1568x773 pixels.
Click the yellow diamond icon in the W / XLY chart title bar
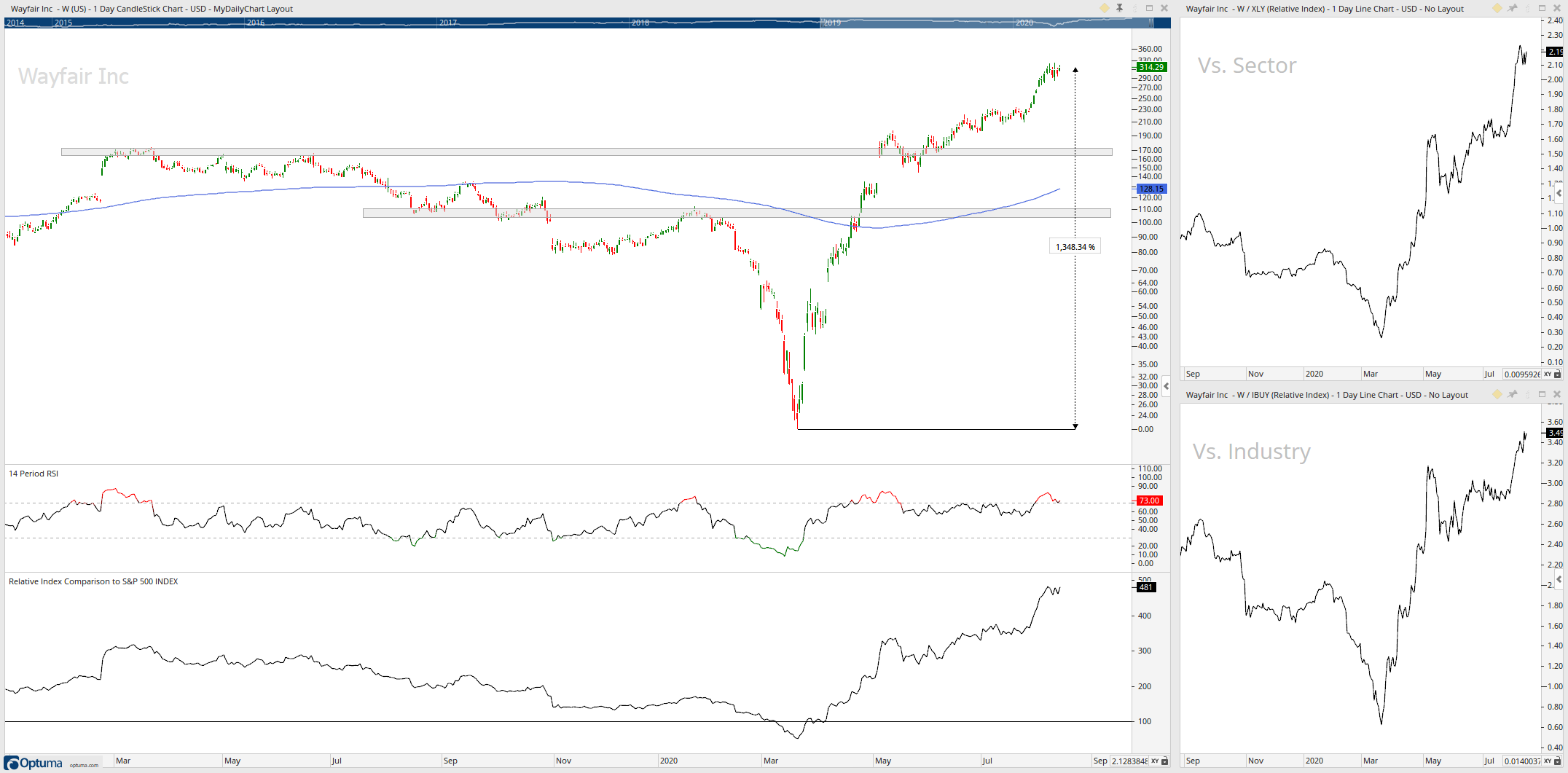(x=1497, y=8)
